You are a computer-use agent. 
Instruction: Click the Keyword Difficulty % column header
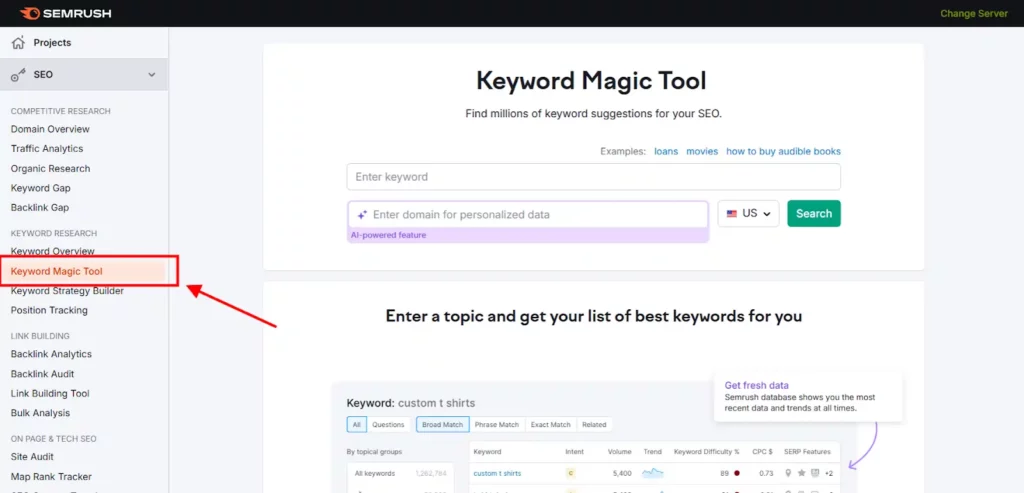tap(707, 452)
